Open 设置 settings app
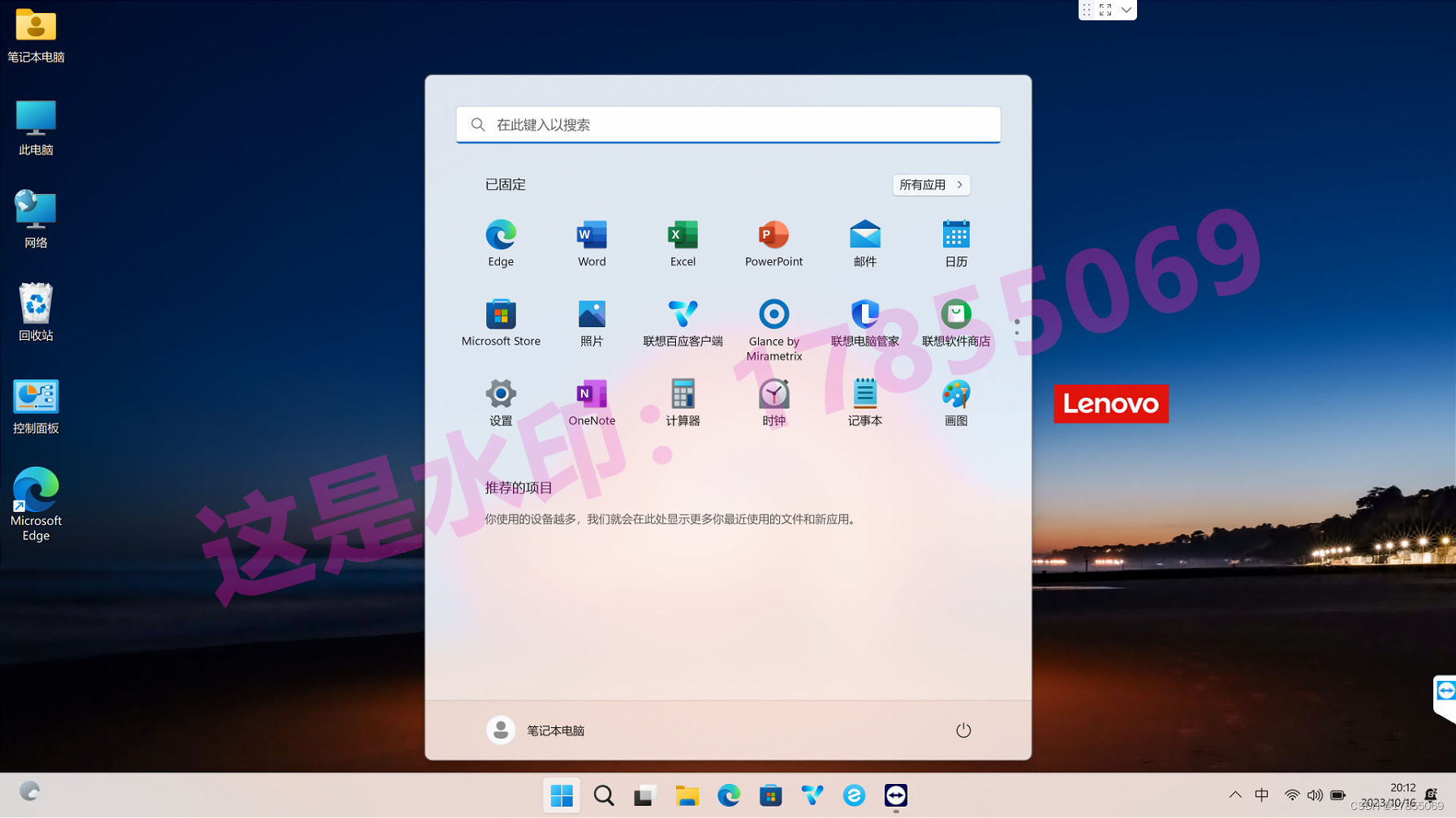 coord(501,403)
